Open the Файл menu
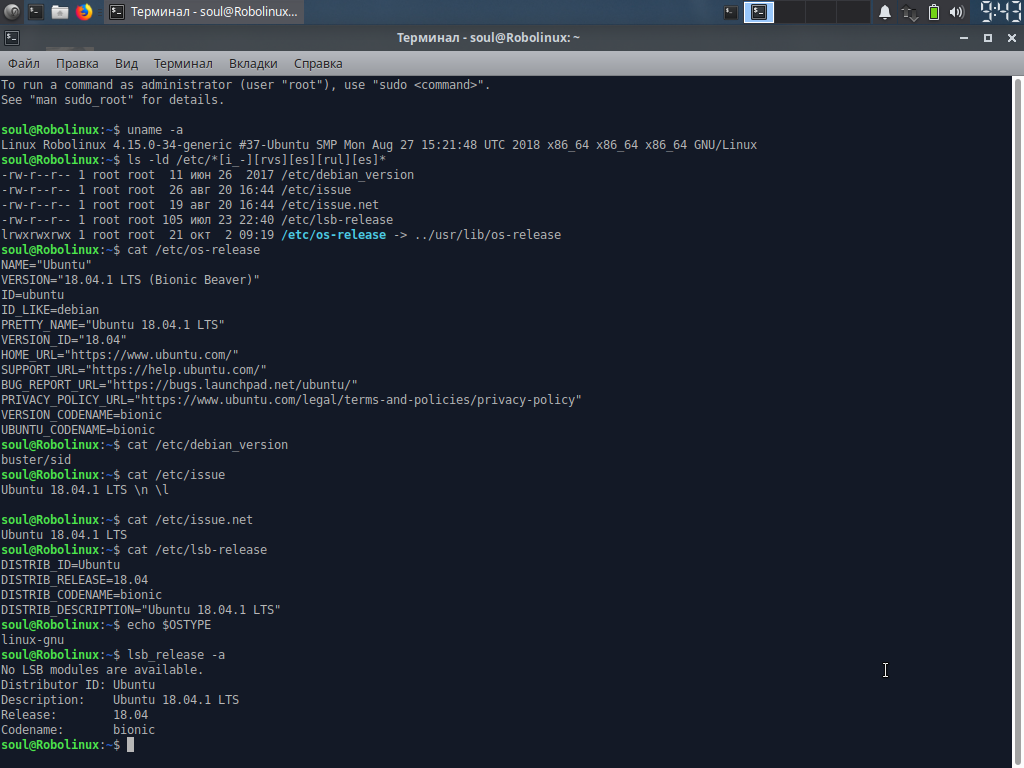 (x=24, y=63)
